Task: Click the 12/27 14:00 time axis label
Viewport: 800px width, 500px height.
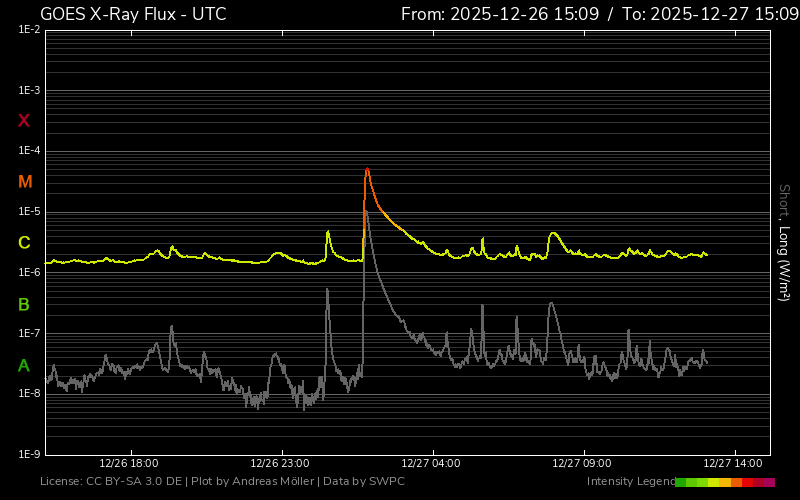Action: tap(733, 464)
